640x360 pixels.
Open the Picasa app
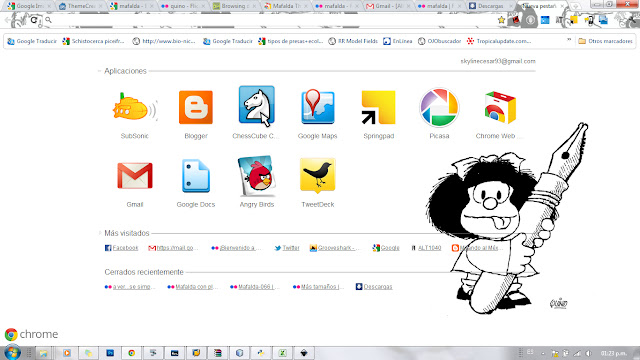(x=439, y=107)
